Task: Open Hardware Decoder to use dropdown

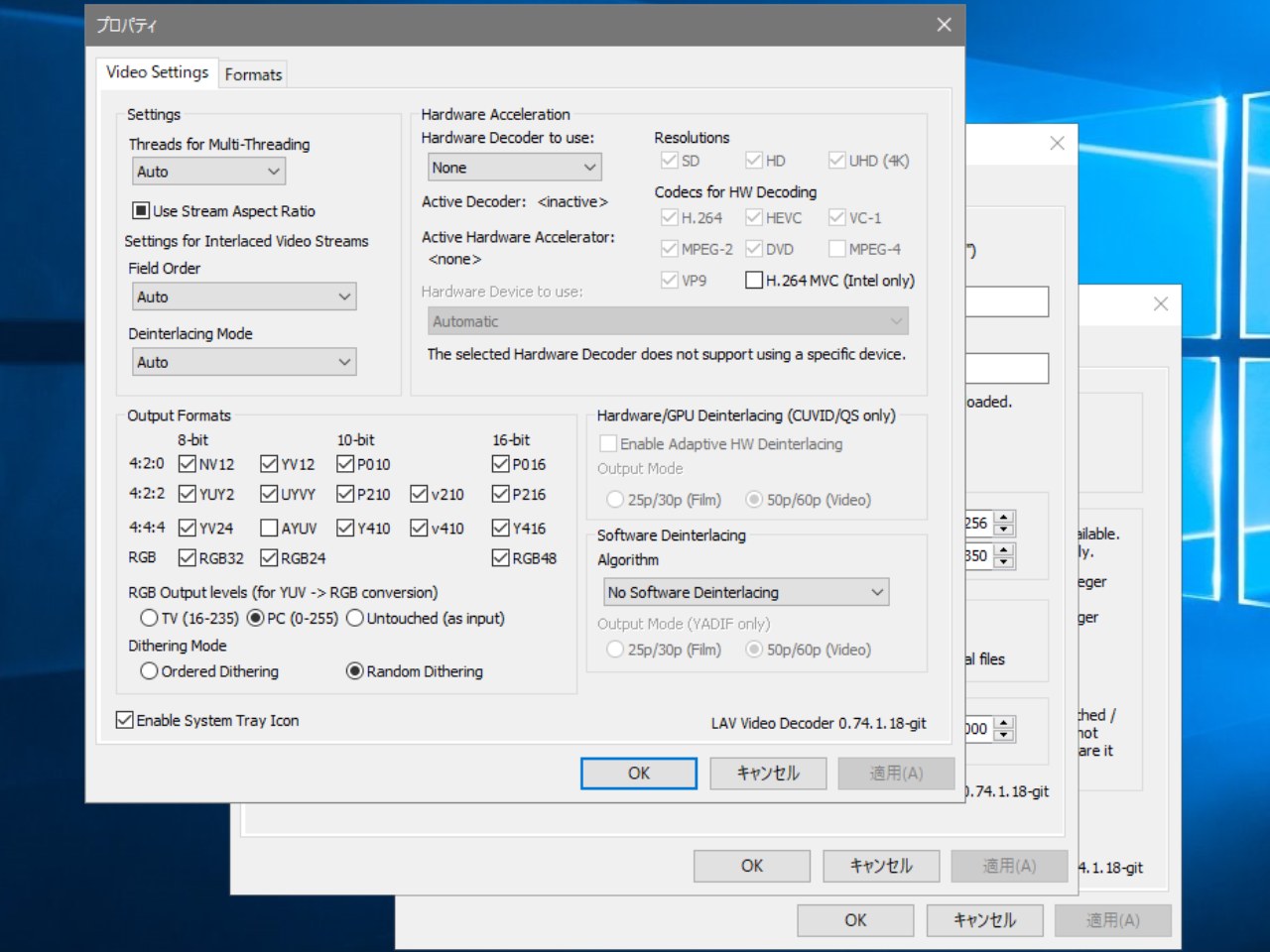Action: coord(515,168)
